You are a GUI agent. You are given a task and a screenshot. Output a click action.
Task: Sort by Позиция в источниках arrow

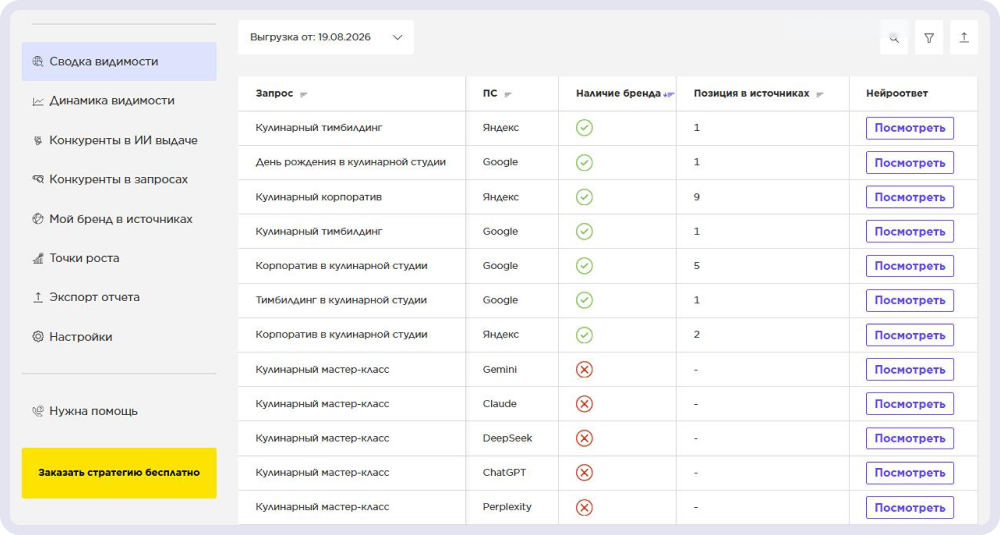(820, 94)
